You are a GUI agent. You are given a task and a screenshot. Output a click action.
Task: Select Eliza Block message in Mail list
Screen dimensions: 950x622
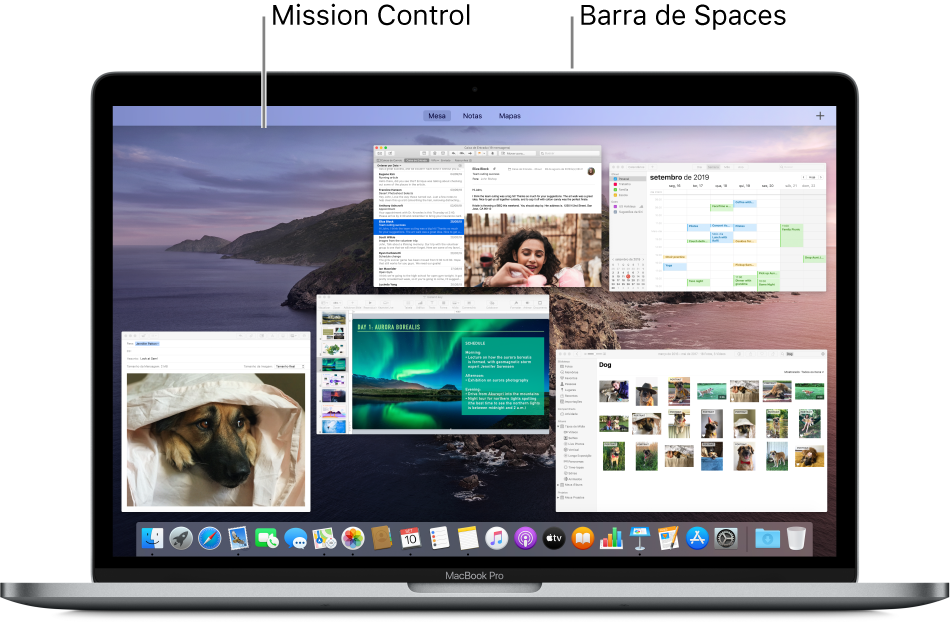(x=419, y=227)
